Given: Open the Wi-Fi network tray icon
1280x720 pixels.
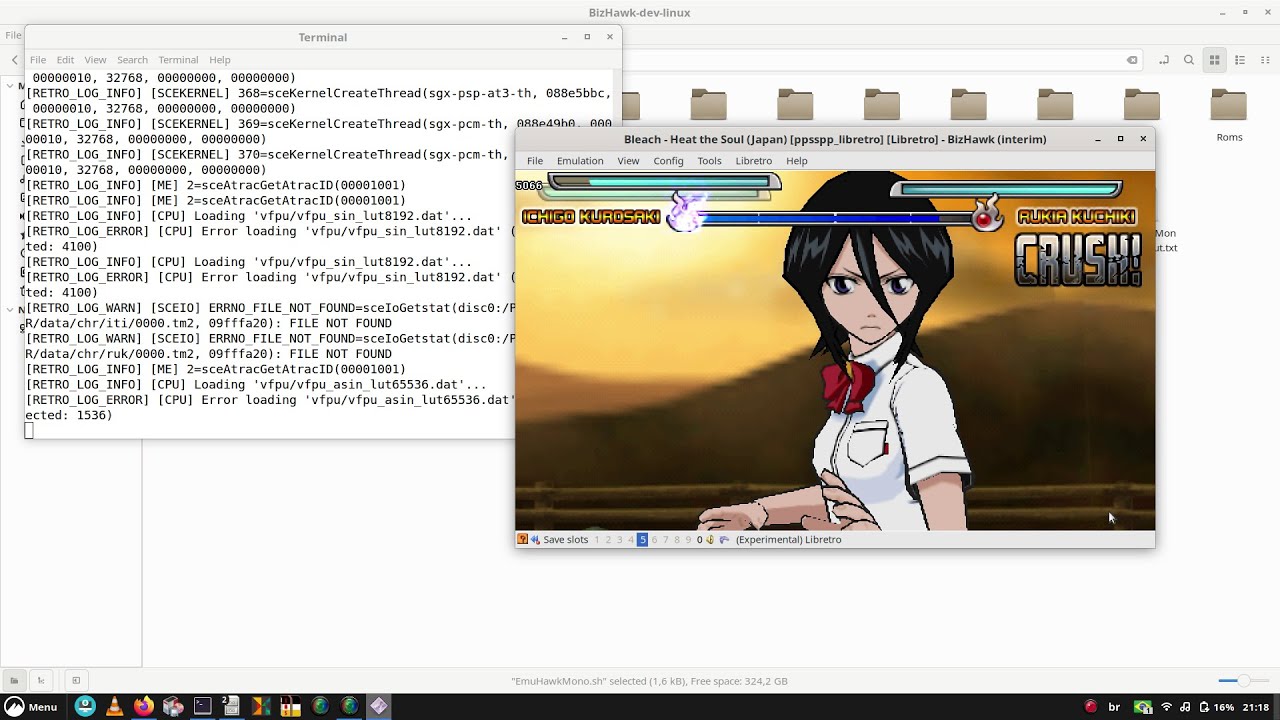Looking at the screenshot, I should tap(1166, 707).
